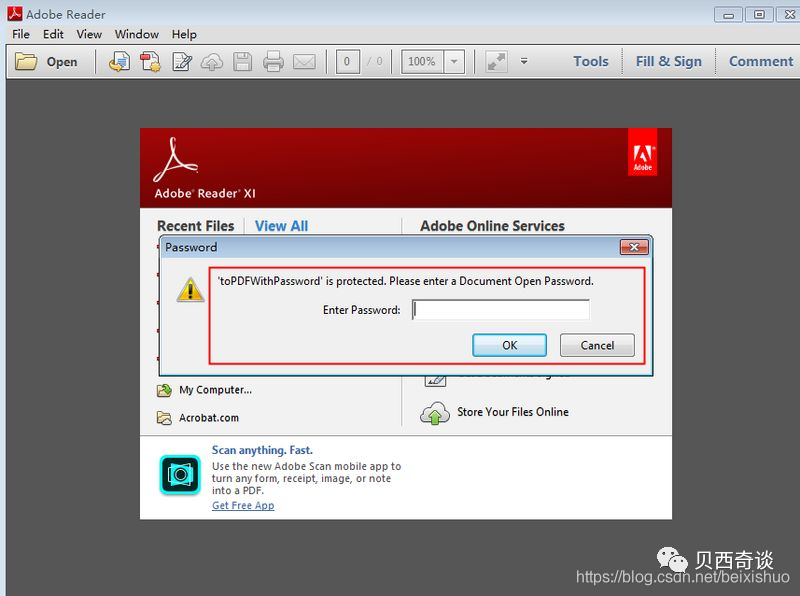Click the Acrobat.com text
Screen dimensions: 800x596
[x=209, y=417]
